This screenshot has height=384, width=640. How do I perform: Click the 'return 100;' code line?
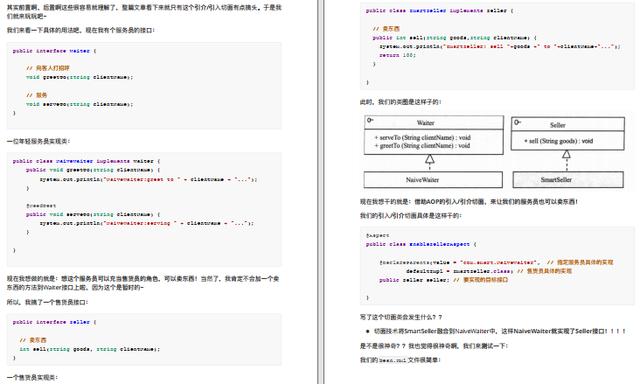pyautogui.click(x=397, y=55)
